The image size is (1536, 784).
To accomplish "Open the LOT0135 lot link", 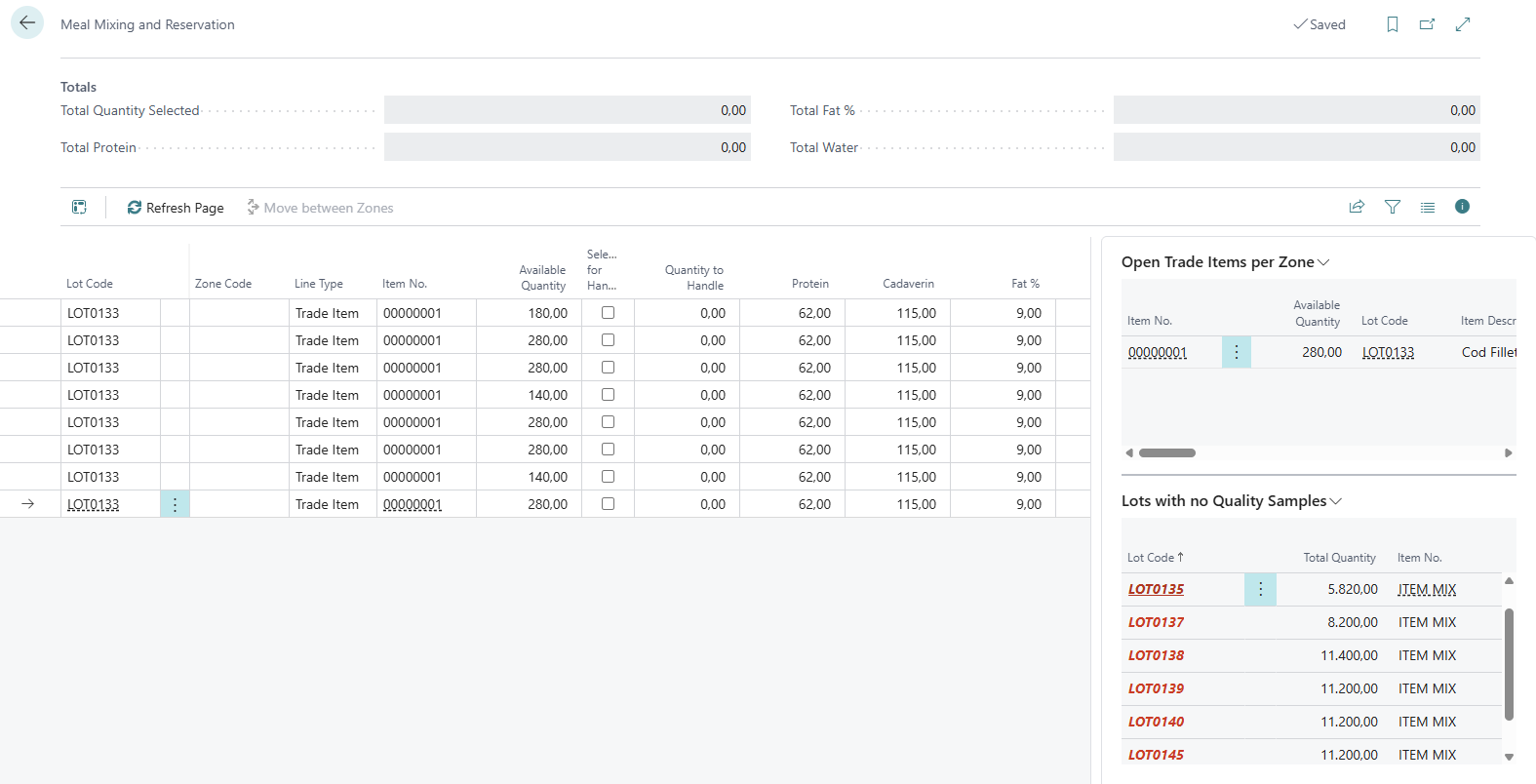I will click(x=1156, y=589).
